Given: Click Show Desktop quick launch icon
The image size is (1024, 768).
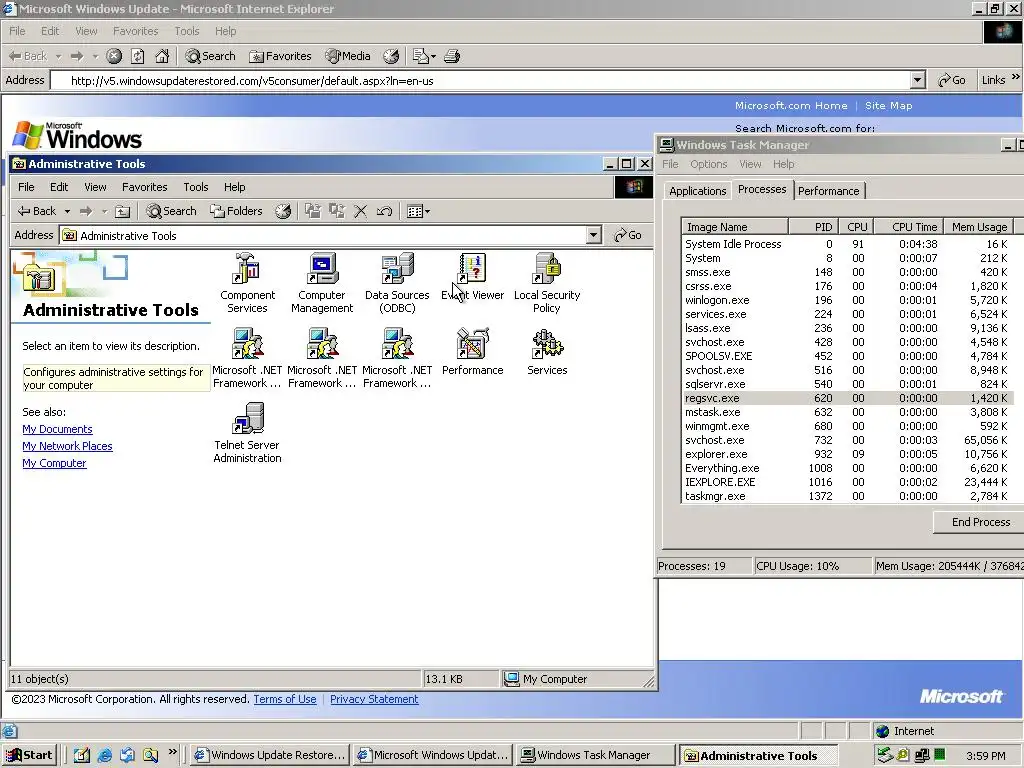Looking at the screenshot, I should [x=82, y=755].
